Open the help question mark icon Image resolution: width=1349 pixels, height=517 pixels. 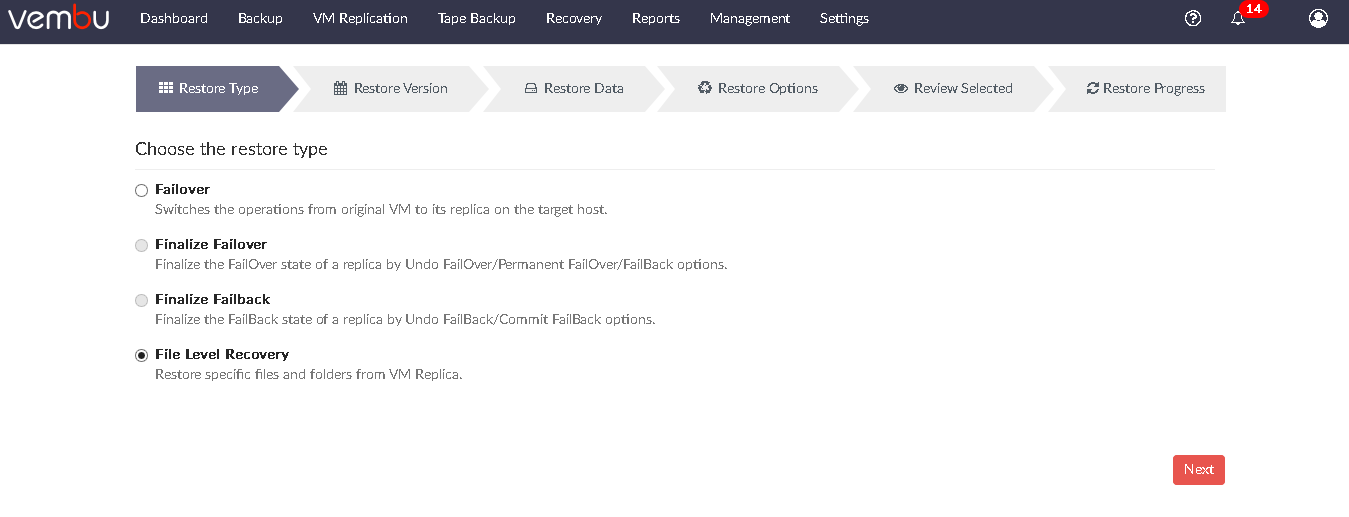(x=1192, y=18)
